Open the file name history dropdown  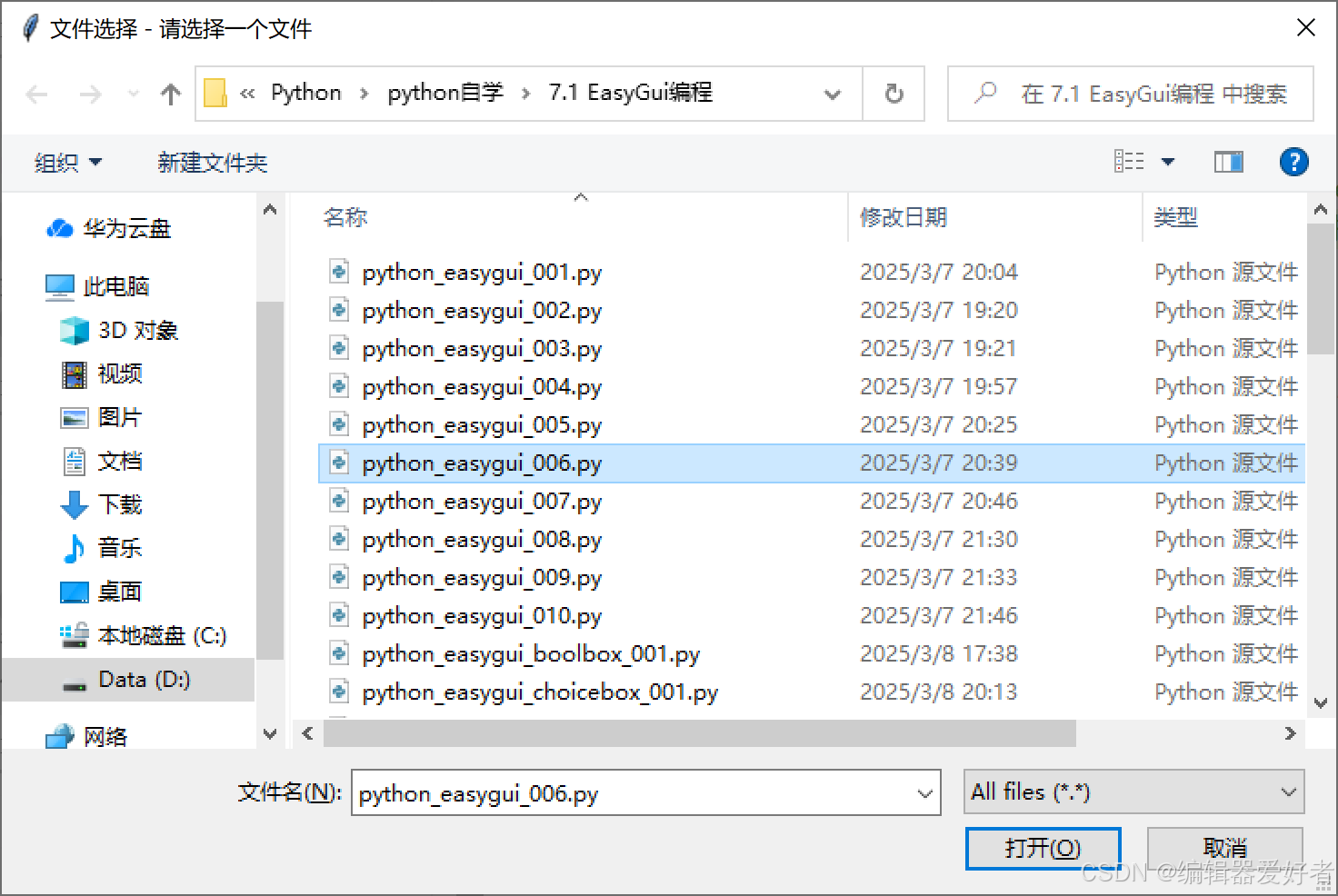pos(924,792)
